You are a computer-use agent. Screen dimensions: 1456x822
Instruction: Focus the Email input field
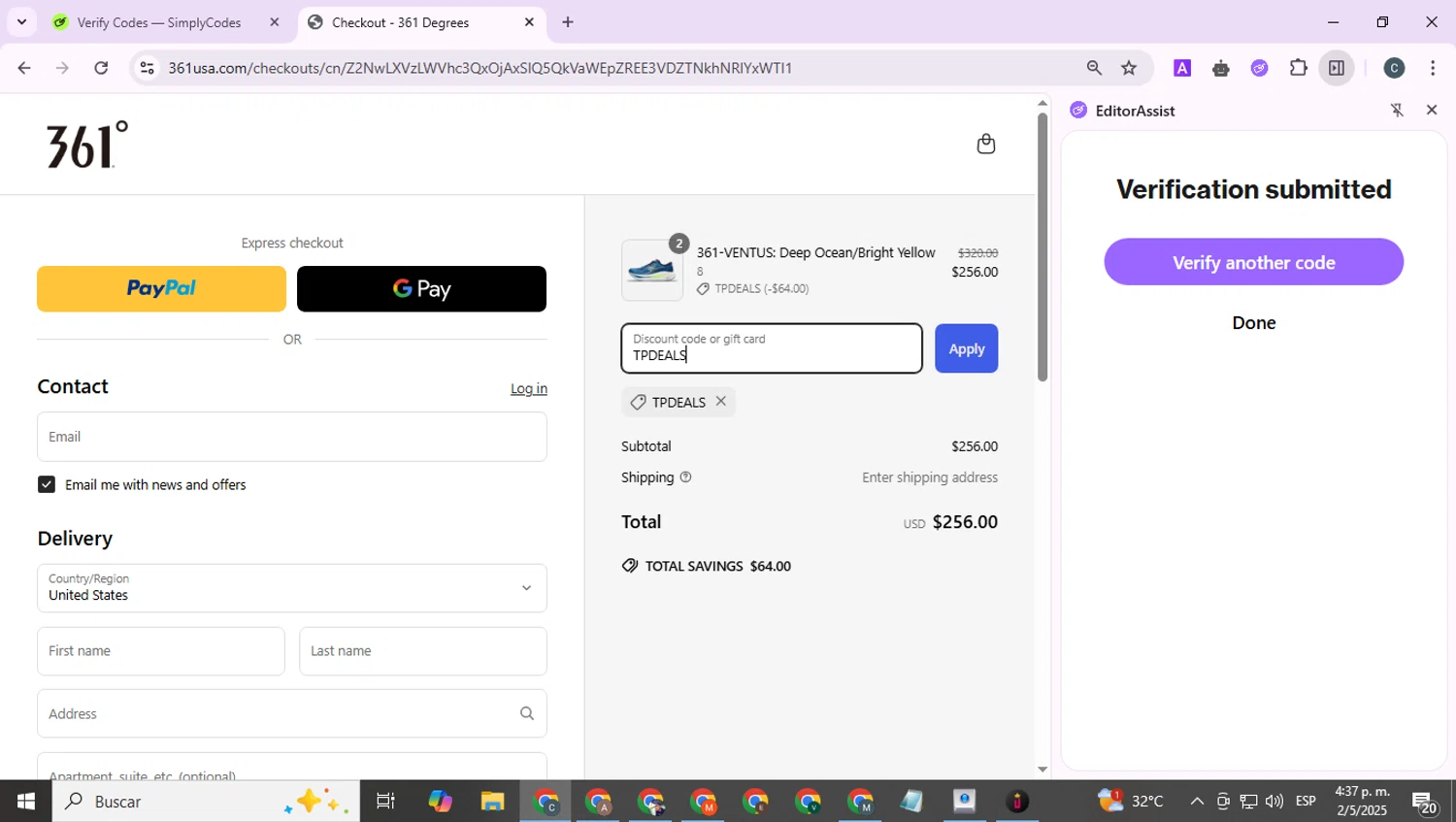point(292,437)
